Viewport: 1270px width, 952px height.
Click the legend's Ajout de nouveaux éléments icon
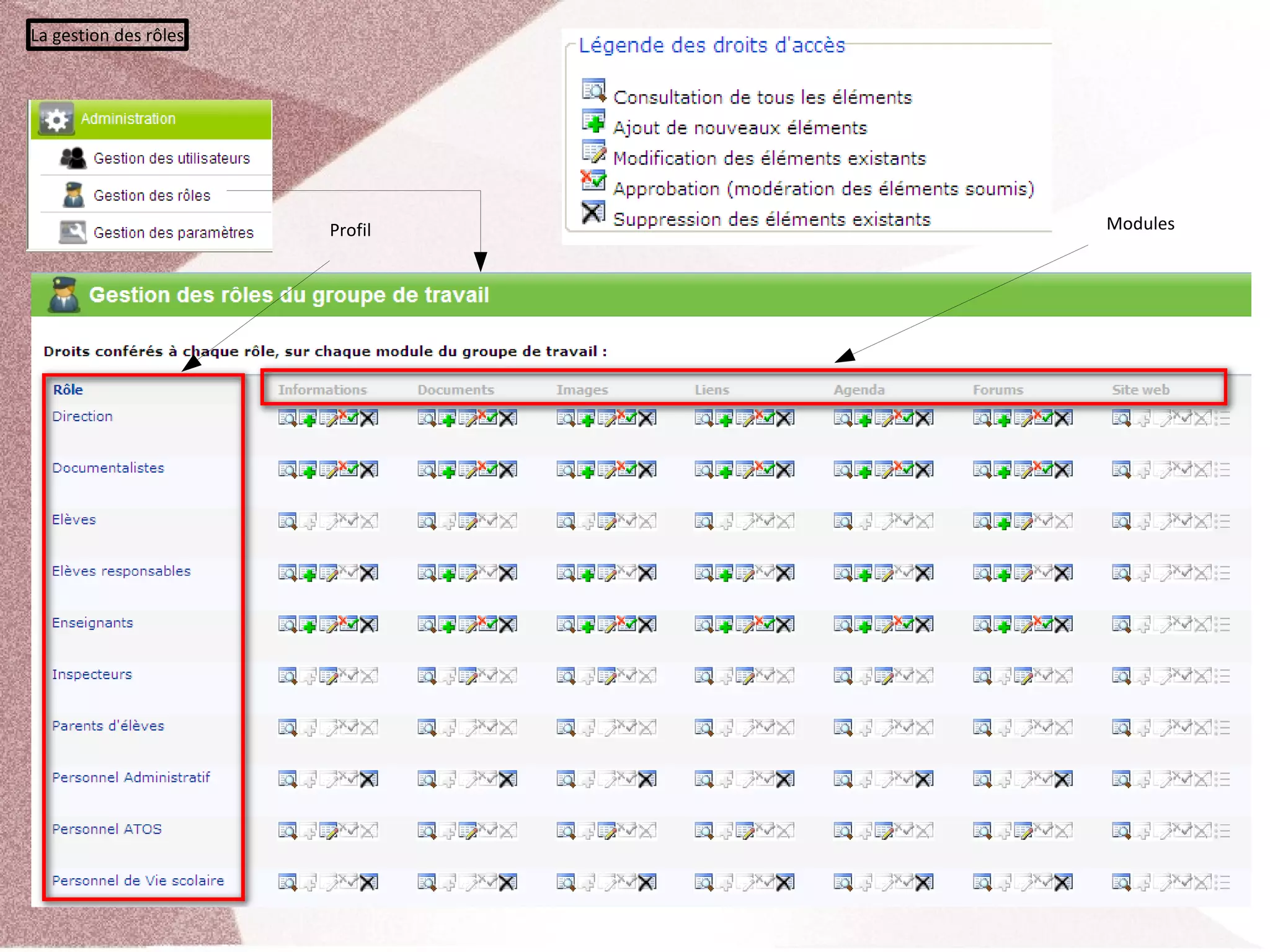[593, 121]
